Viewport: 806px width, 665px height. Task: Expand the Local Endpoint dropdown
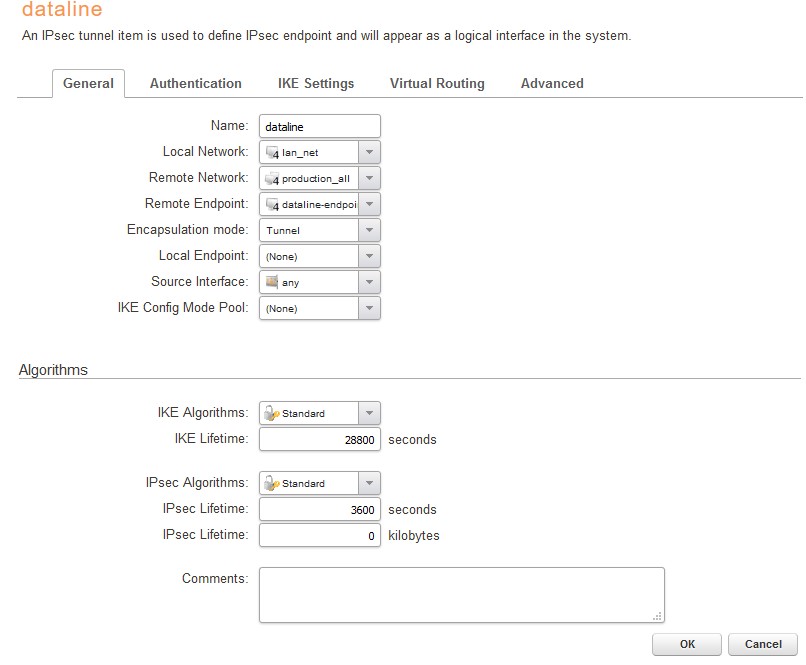369,256
